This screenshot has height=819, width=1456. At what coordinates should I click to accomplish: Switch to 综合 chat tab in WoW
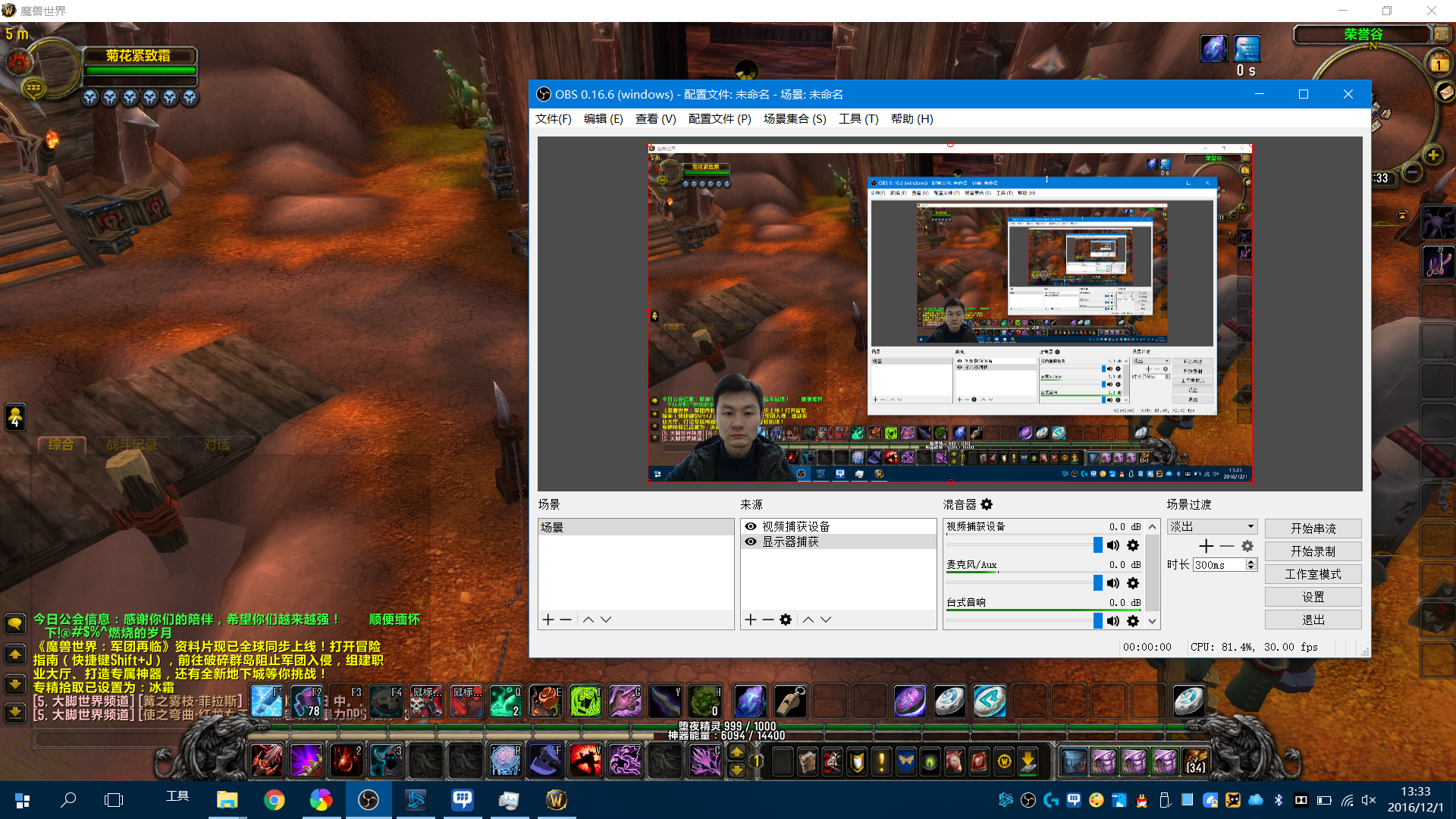coord(61,444)
